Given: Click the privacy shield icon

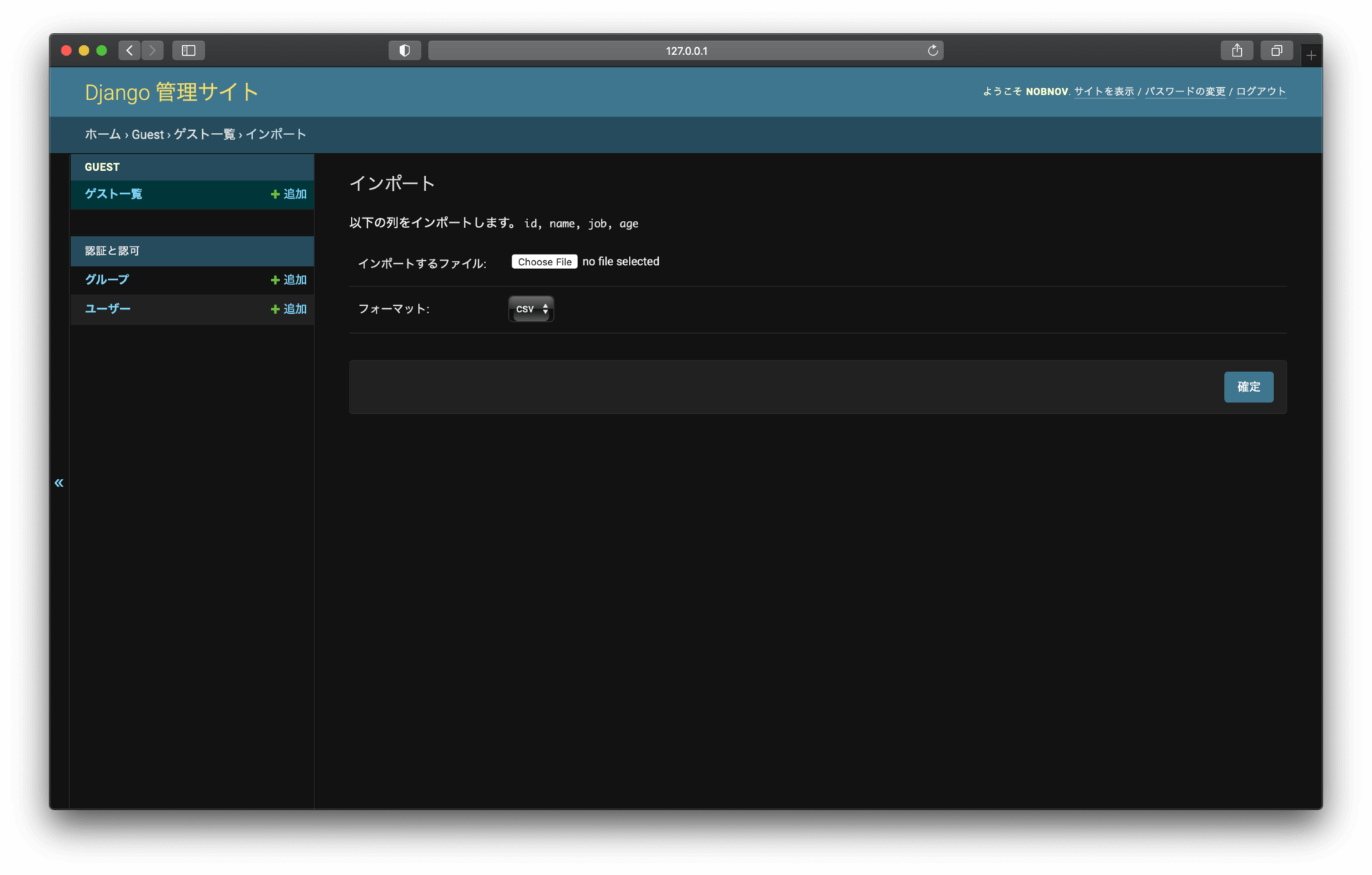Looking at the screenshot, I should [x=404, y=50].
